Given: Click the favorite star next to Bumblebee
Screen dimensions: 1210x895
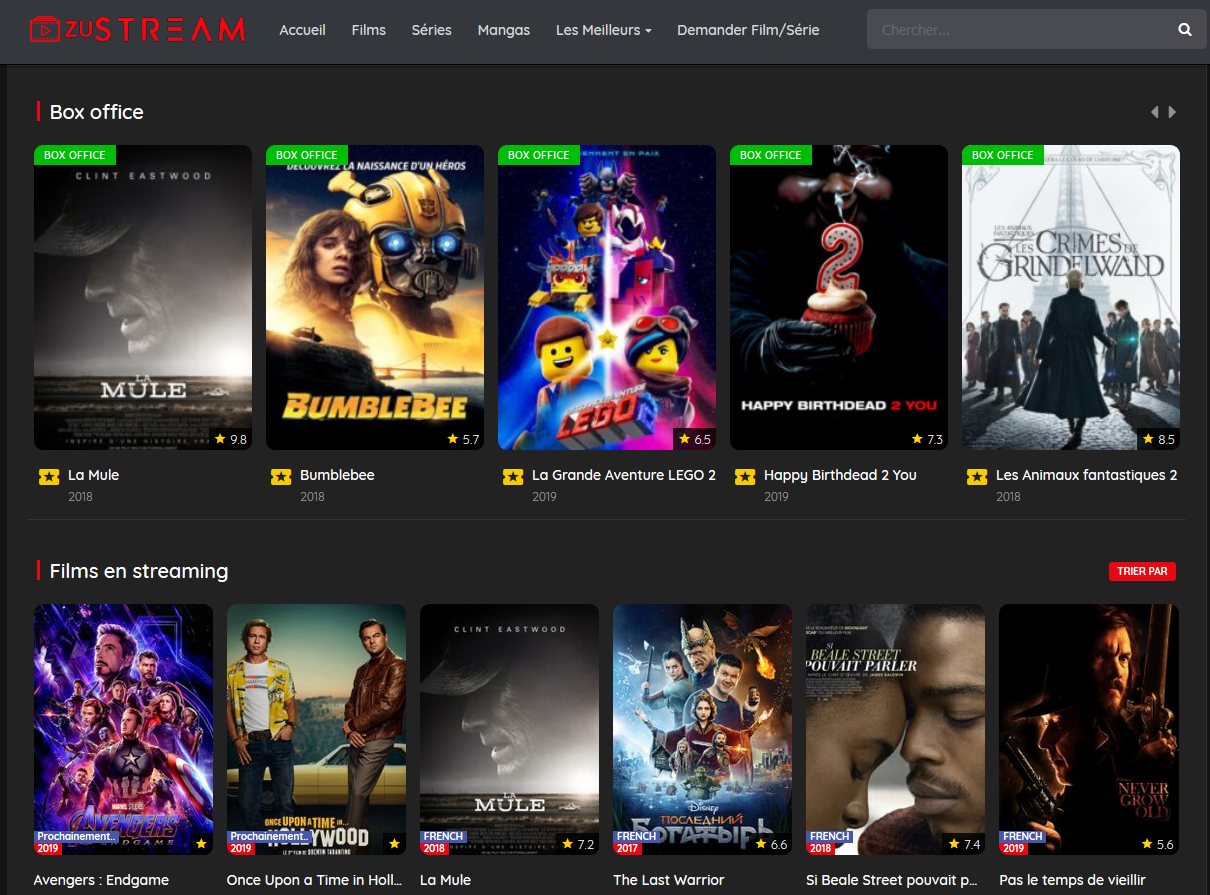Looking at the screenshot, I should [281, 477].
